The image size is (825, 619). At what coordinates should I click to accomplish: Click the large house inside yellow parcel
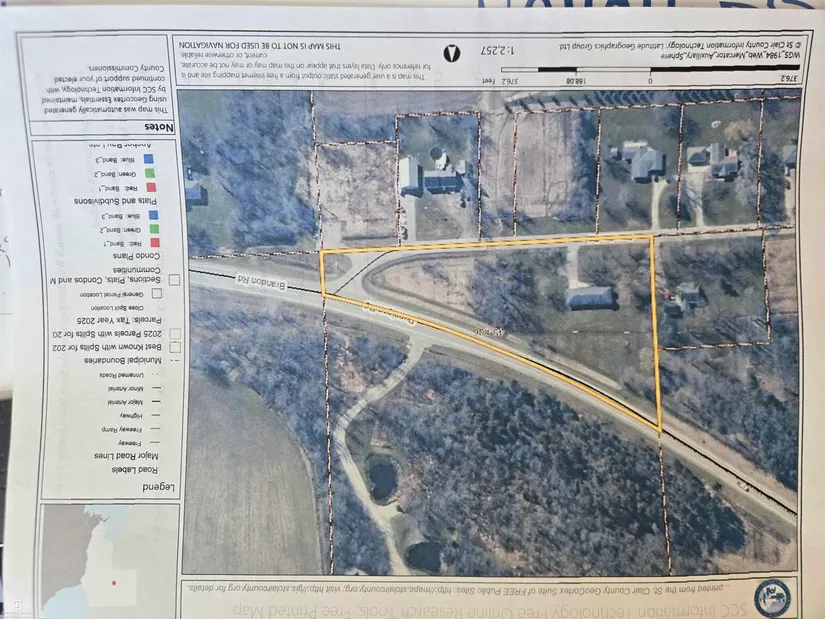point(589,297)
